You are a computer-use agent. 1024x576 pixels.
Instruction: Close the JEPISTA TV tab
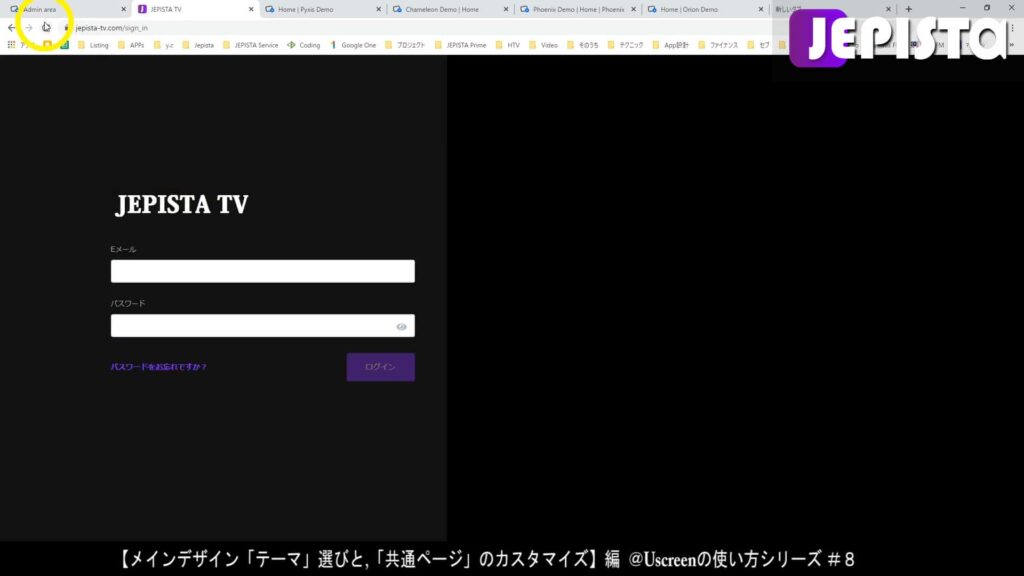click(251, 9)
